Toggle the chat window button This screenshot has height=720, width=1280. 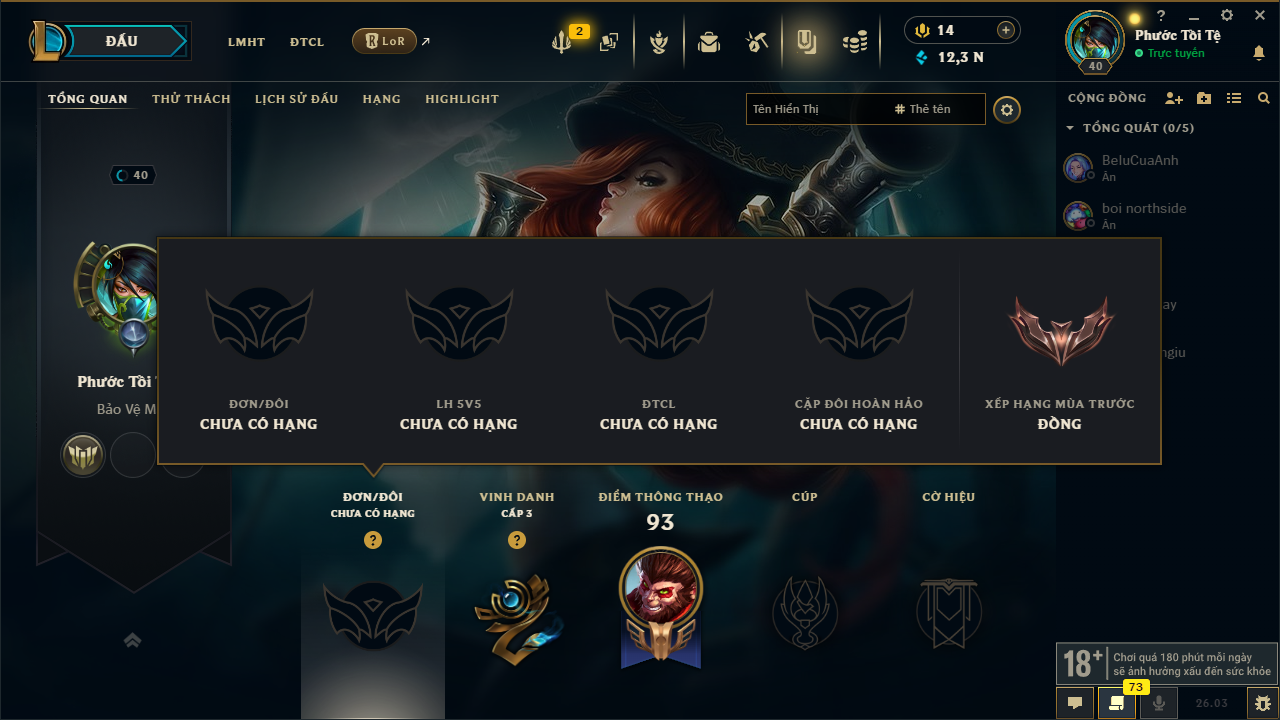click(1075, 703)
